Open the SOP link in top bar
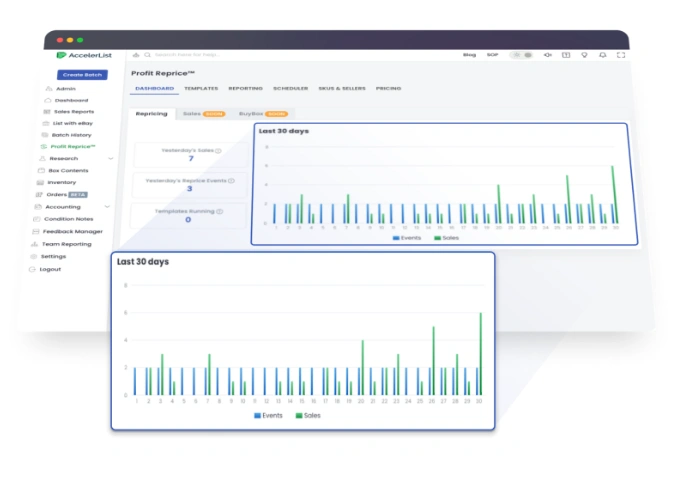 [x=493, y=55]
